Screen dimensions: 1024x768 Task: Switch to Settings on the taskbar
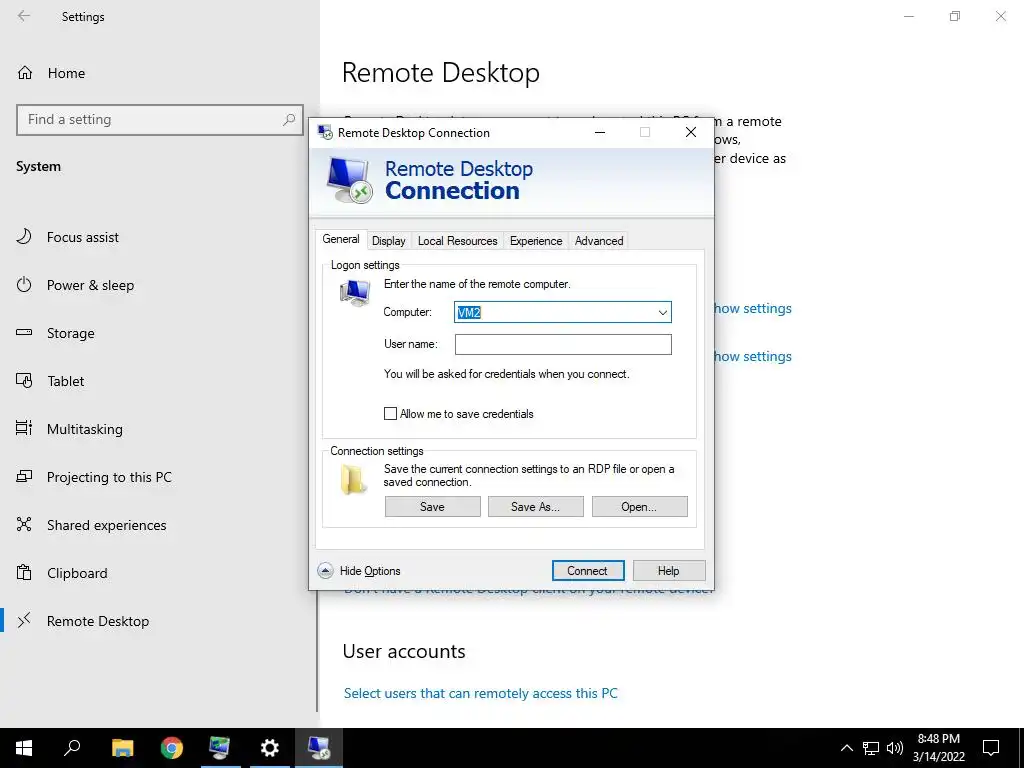click(x=270, y=748)
